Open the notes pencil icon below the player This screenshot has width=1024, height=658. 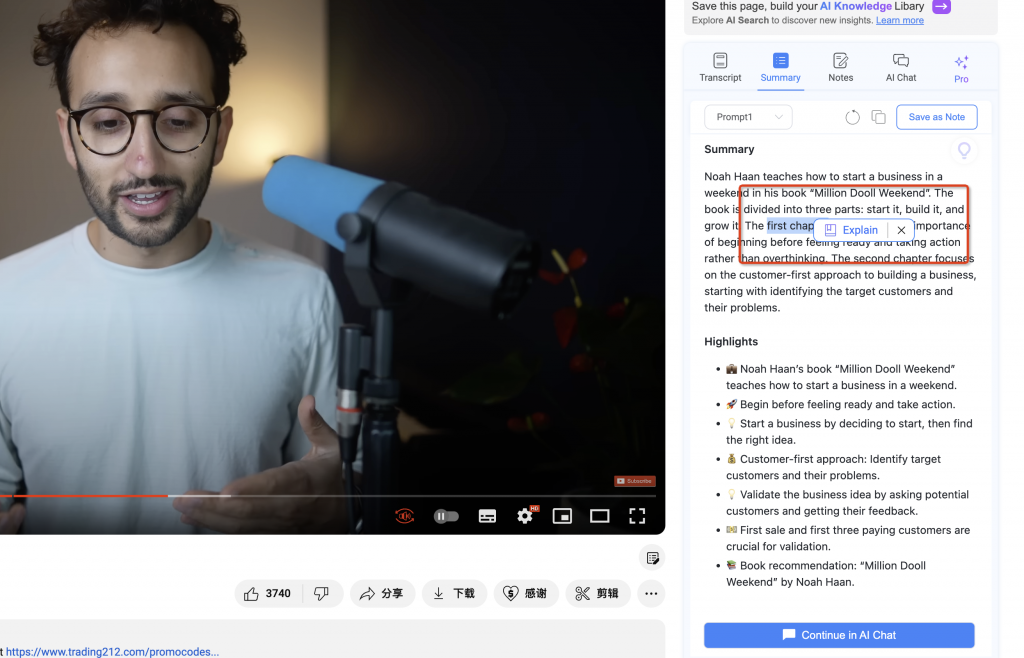coord(652,557)
